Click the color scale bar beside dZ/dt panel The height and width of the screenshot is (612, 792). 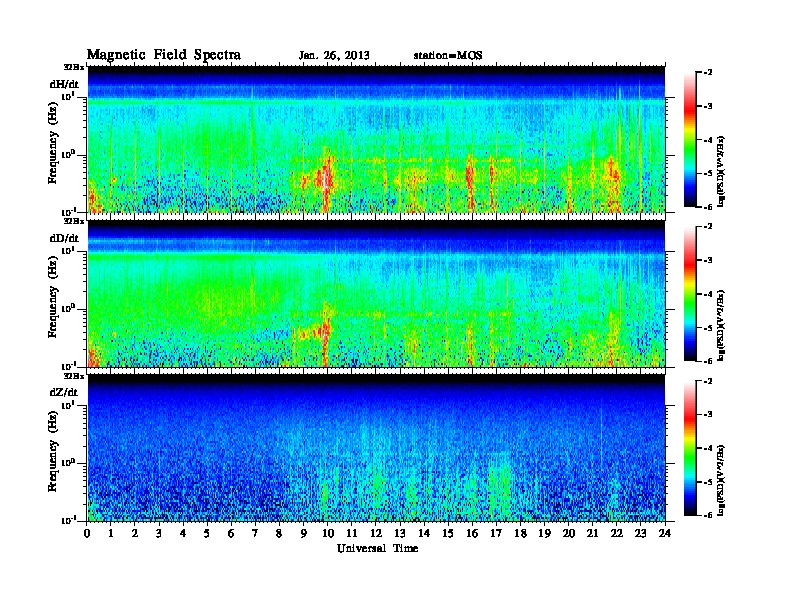[690, 448]
